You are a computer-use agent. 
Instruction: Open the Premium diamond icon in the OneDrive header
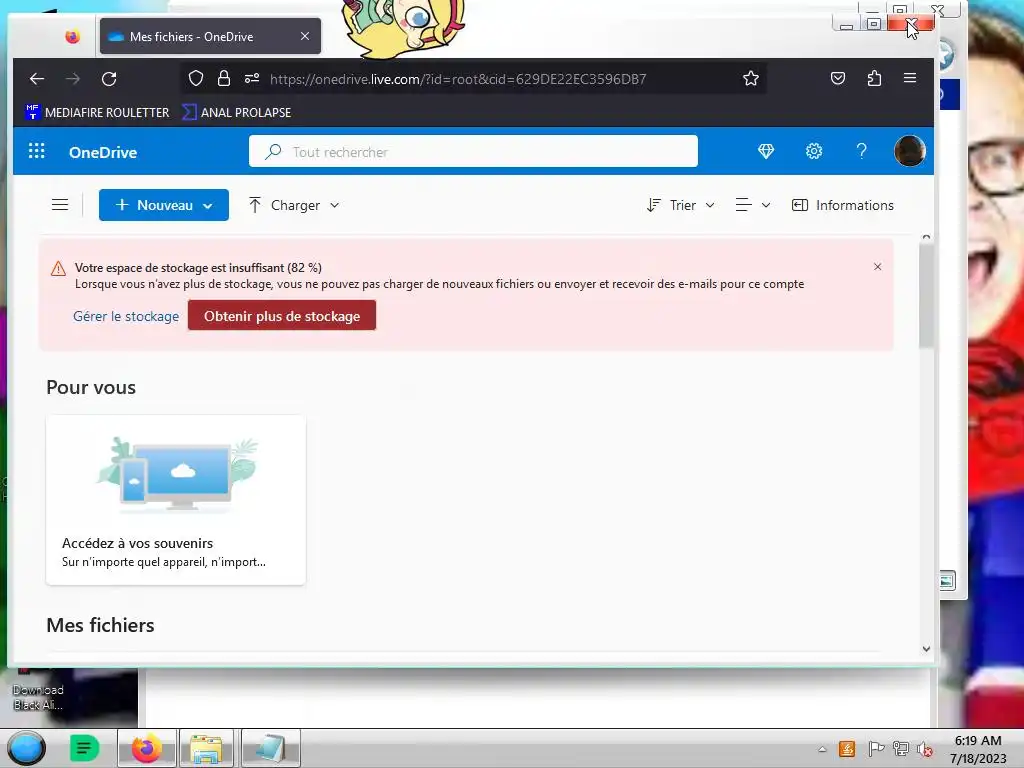click(766, 152)
